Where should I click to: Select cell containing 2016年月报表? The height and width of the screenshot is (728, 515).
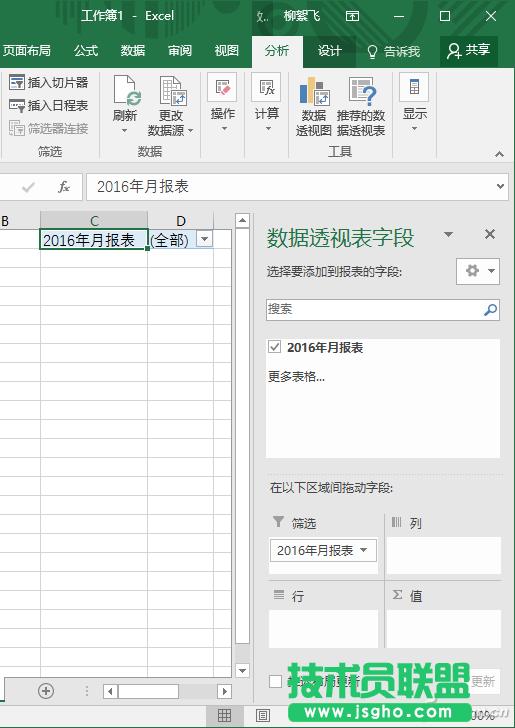94,239
